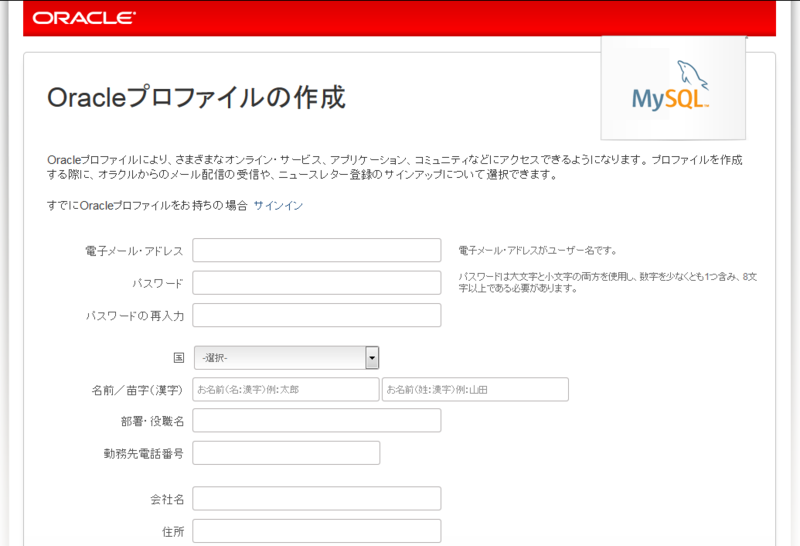Viewport: 800px width, 546px height.
Task: Click the first name field (例:太郎)
Action: pyautogui.click(x=286, y=389)
